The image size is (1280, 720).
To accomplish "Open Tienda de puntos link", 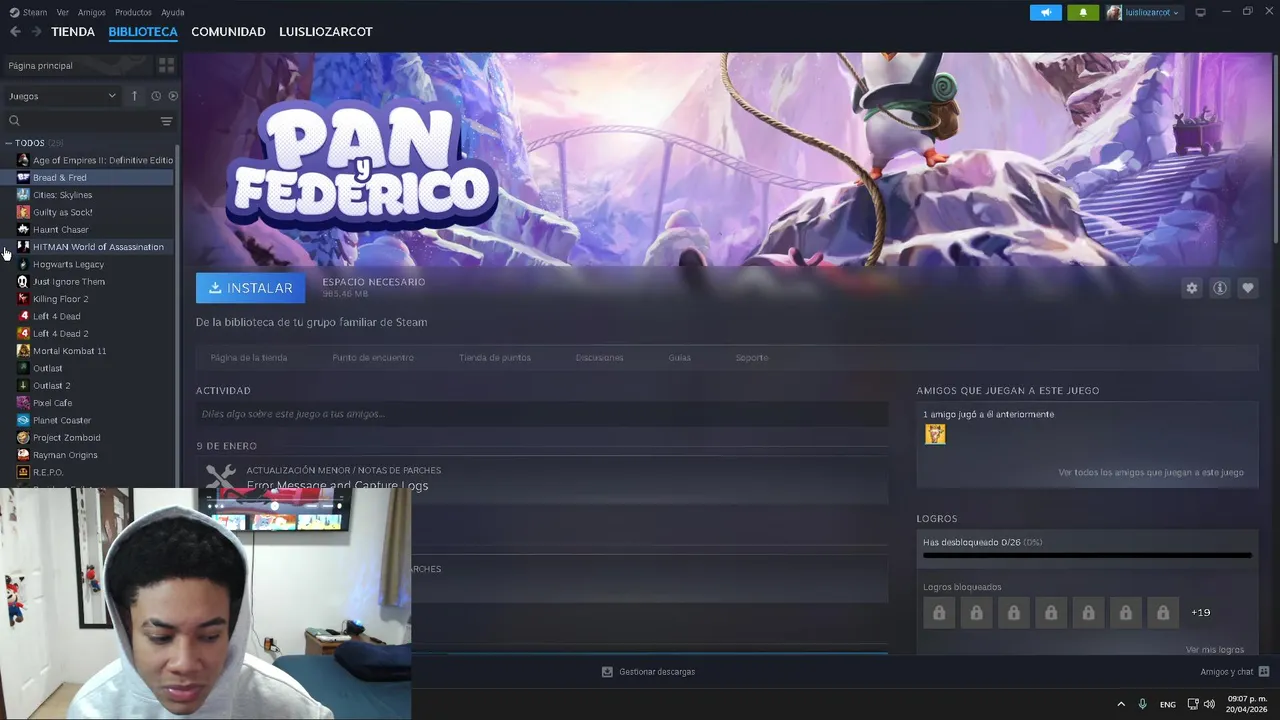I will pos(495,357).
